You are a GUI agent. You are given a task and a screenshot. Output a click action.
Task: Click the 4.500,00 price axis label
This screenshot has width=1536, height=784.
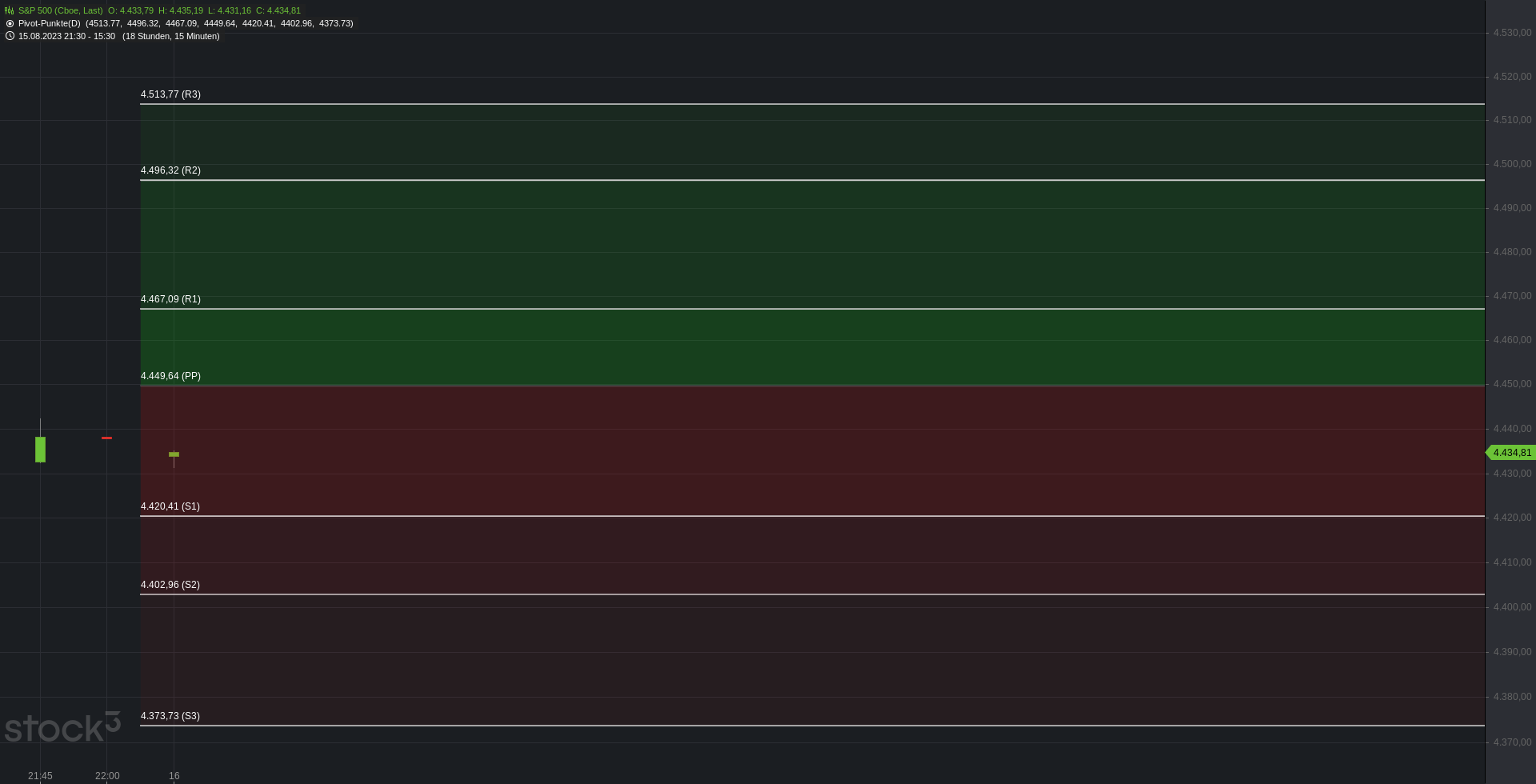click(1512, 164)
